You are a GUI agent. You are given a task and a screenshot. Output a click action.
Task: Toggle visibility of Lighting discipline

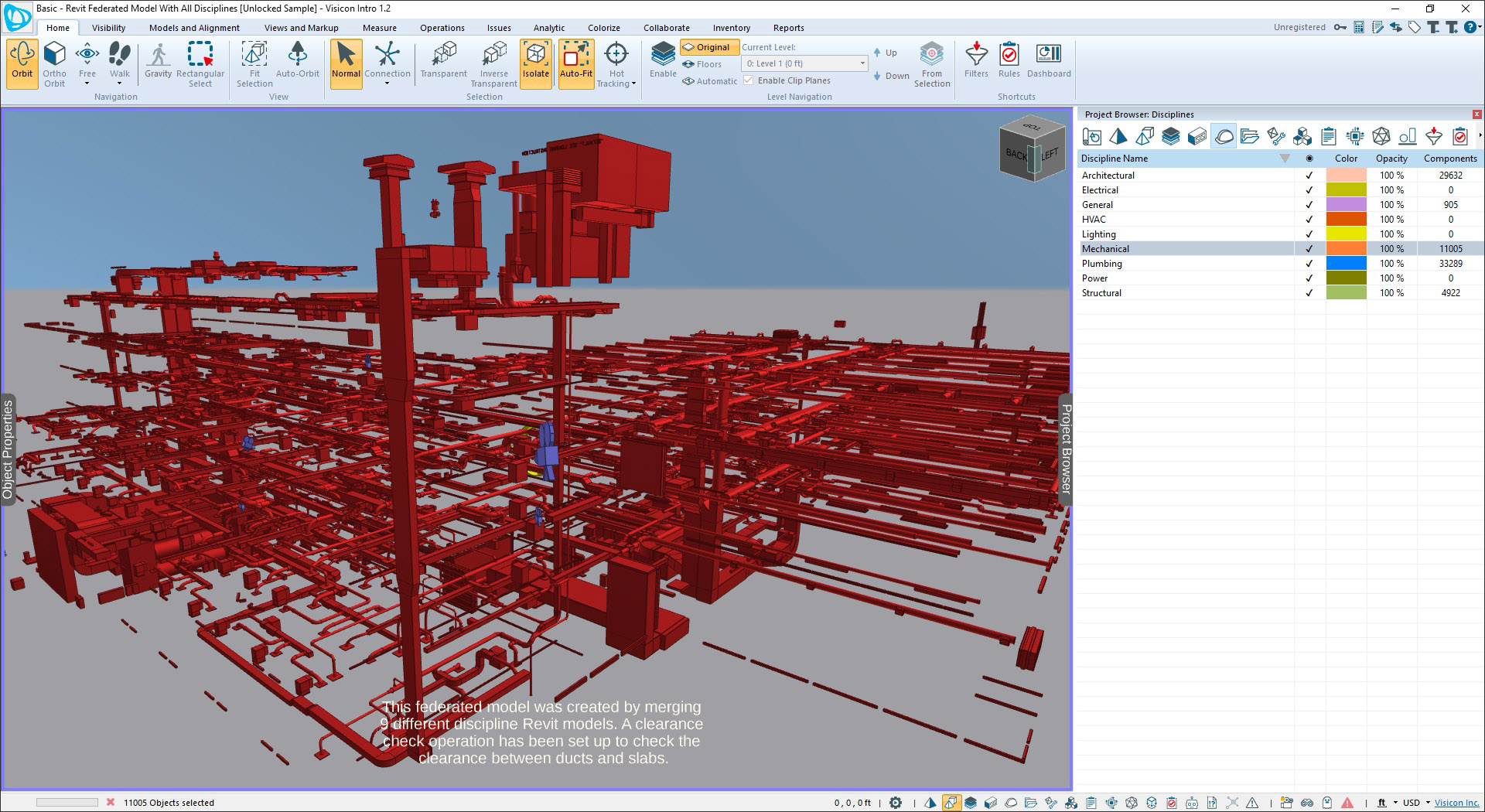coord(1309,234)
